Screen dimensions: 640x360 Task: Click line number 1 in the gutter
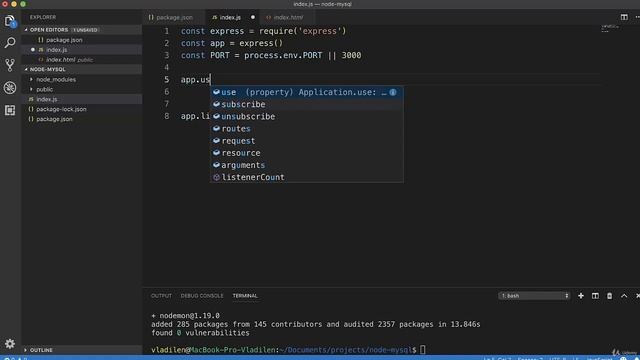167,31
